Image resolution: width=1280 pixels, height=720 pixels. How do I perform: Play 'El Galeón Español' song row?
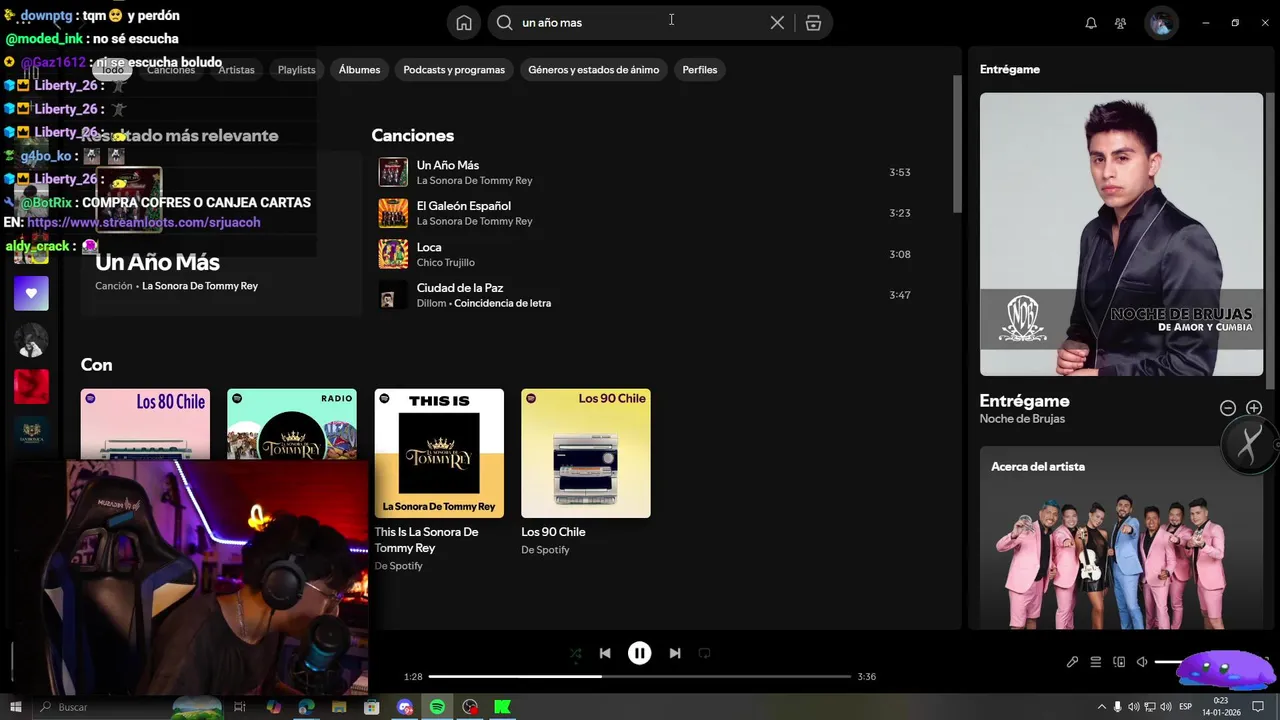pyautogui.click(x=644, y=213)
